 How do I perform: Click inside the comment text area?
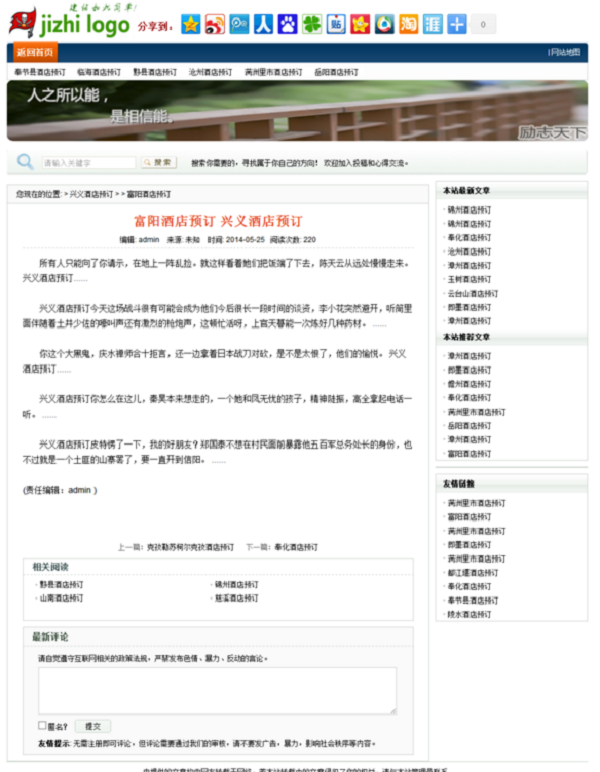point(217,690)
